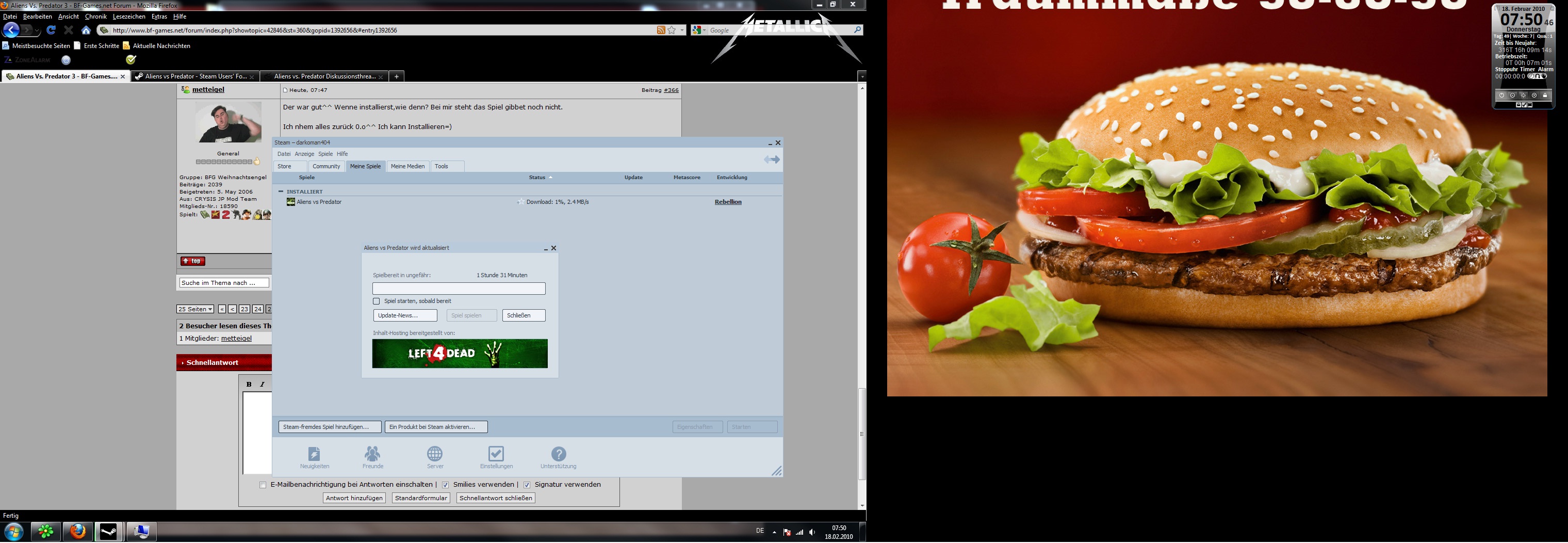Open Firefox all-tabs list dropdown

(x=862, y=76)
